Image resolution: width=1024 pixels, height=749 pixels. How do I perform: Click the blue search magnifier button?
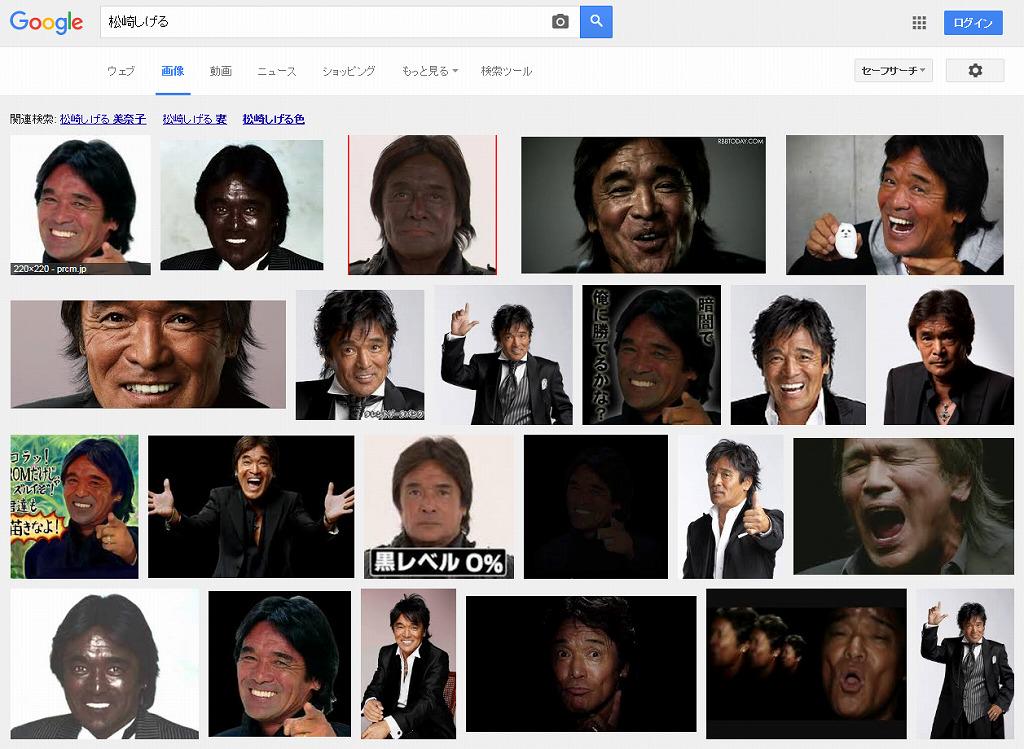(x=596, y=22)
